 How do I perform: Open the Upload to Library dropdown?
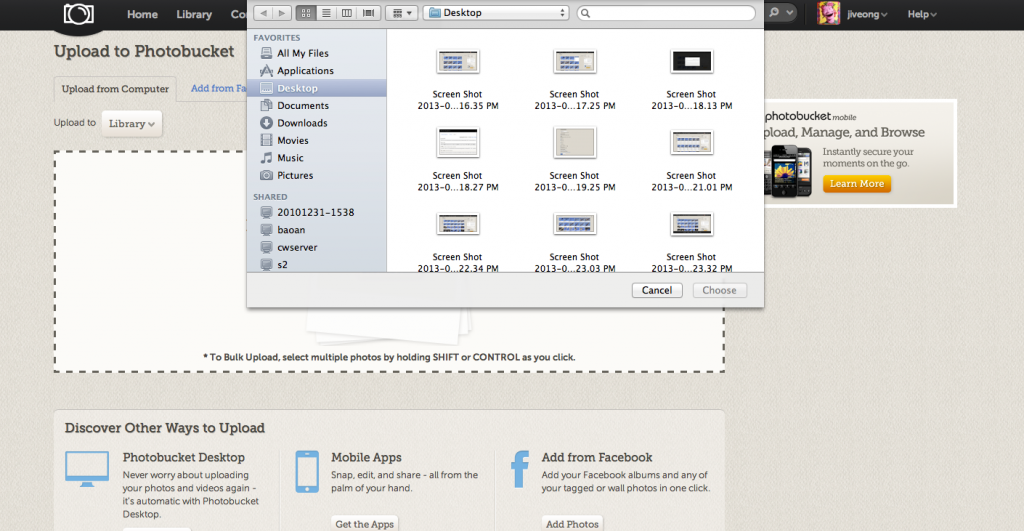pos(131,123)
